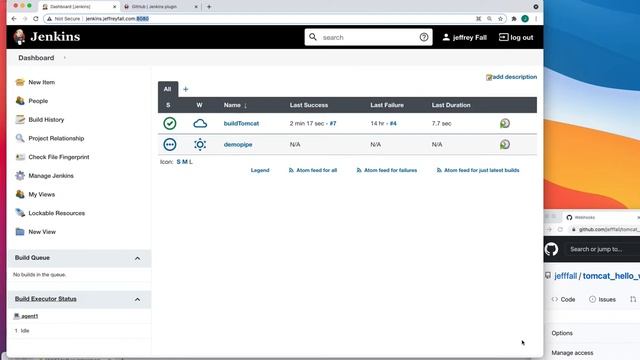The image size is (640, 360).
Task: Set icon size to S
Action: pos(178,162)
